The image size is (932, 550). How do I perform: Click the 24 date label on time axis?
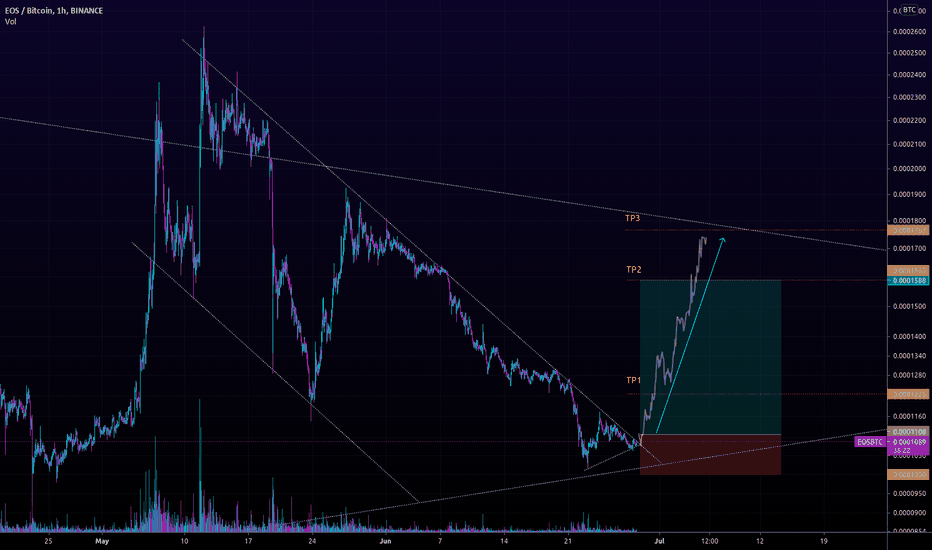[312, 541]
